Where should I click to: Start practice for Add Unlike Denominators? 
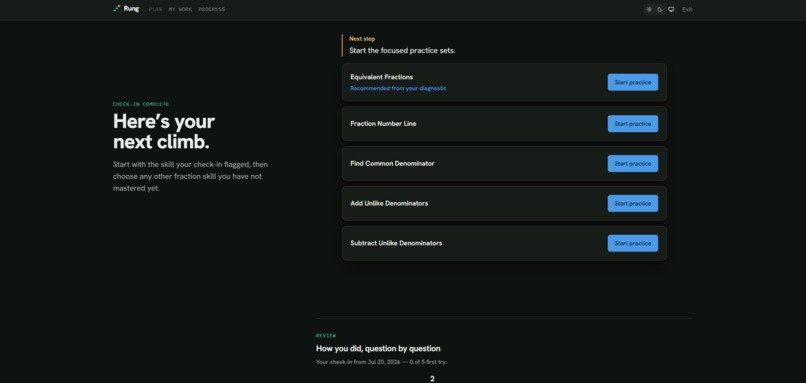click(x=633, y=204)
